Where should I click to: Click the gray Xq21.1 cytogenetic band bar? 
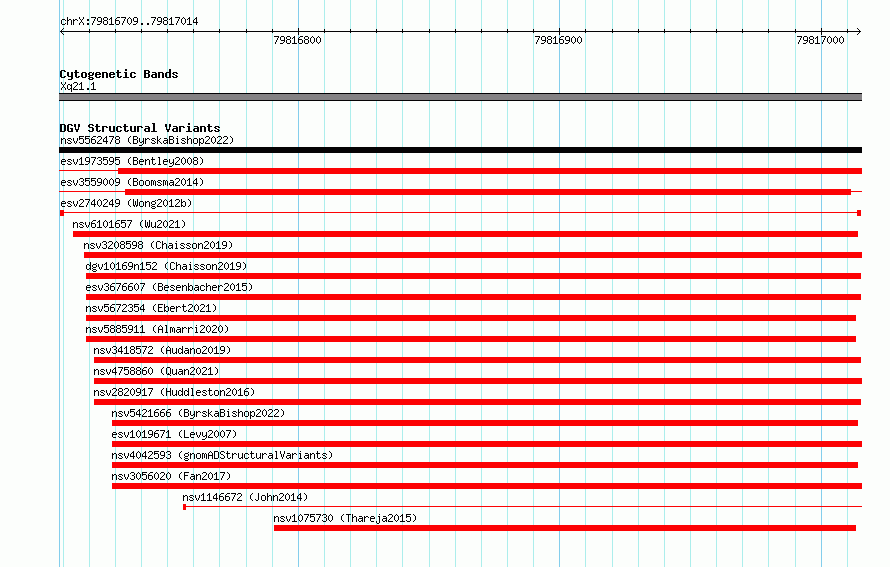point(460,97)
